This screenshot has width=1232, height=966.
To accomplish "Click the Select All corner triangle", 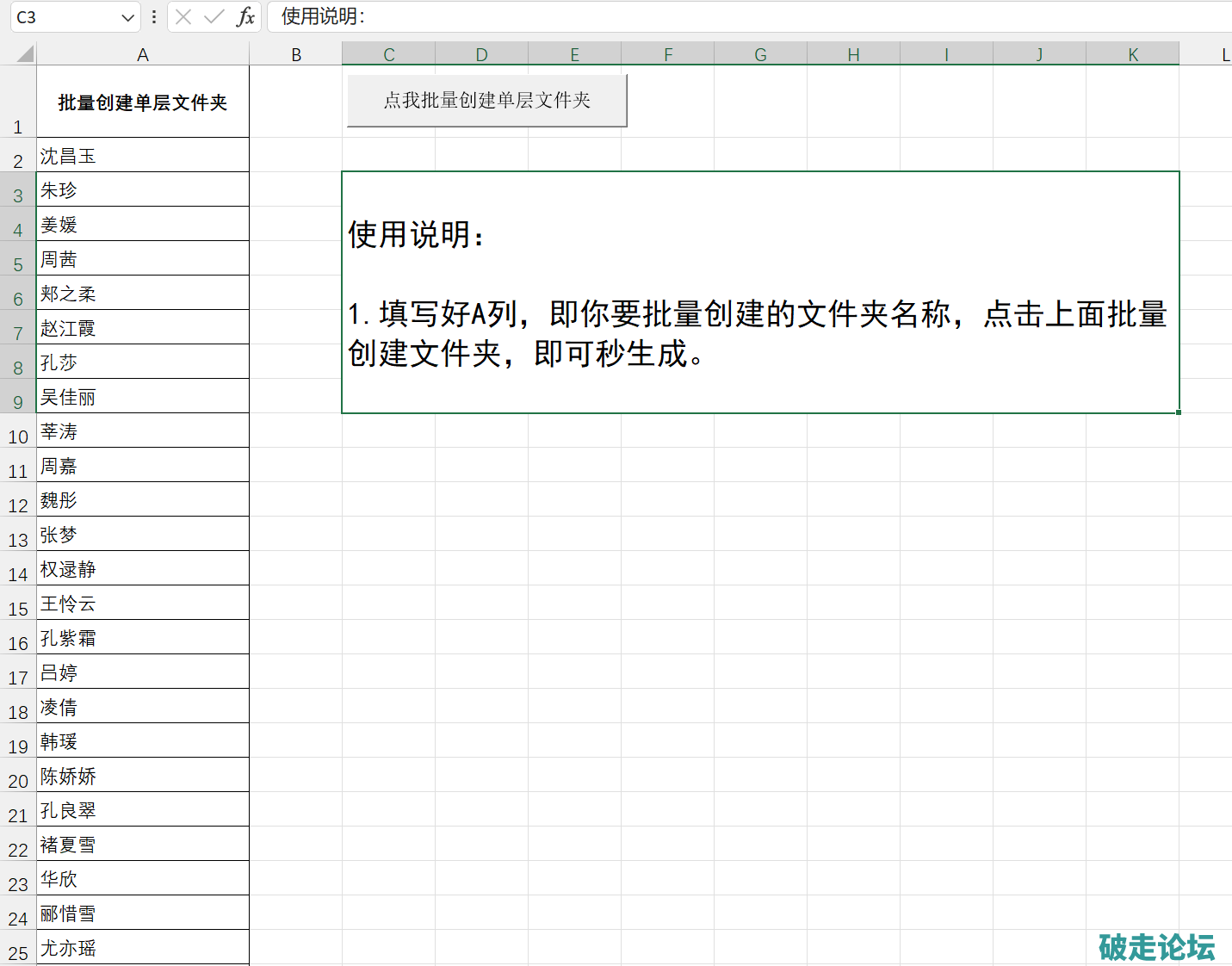I will 24,54.
